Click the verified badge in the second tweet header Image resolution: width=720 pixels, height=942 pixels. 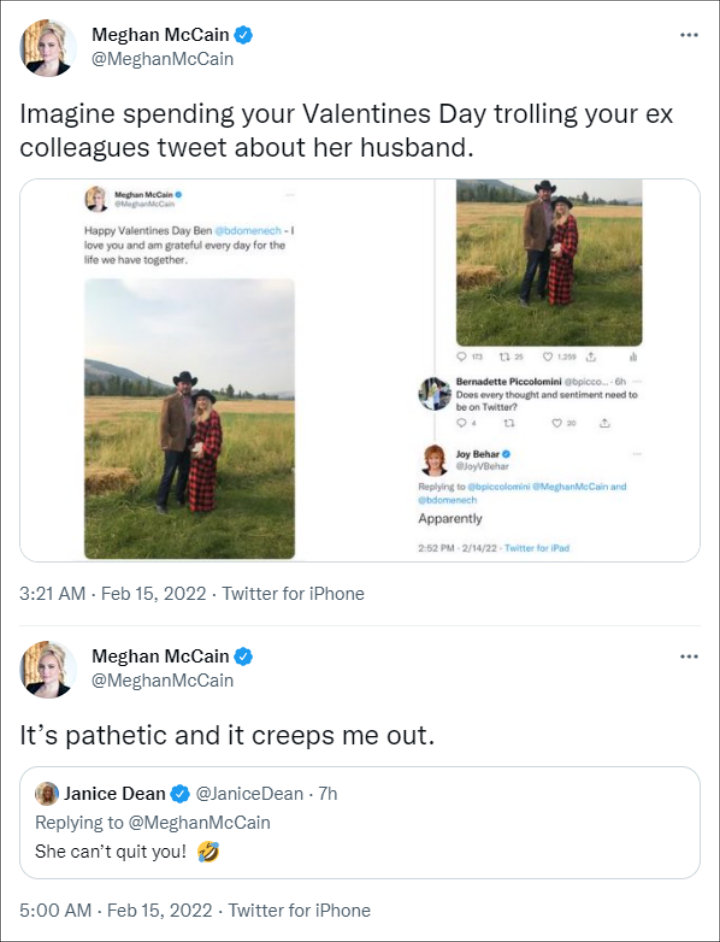[244, 657]
